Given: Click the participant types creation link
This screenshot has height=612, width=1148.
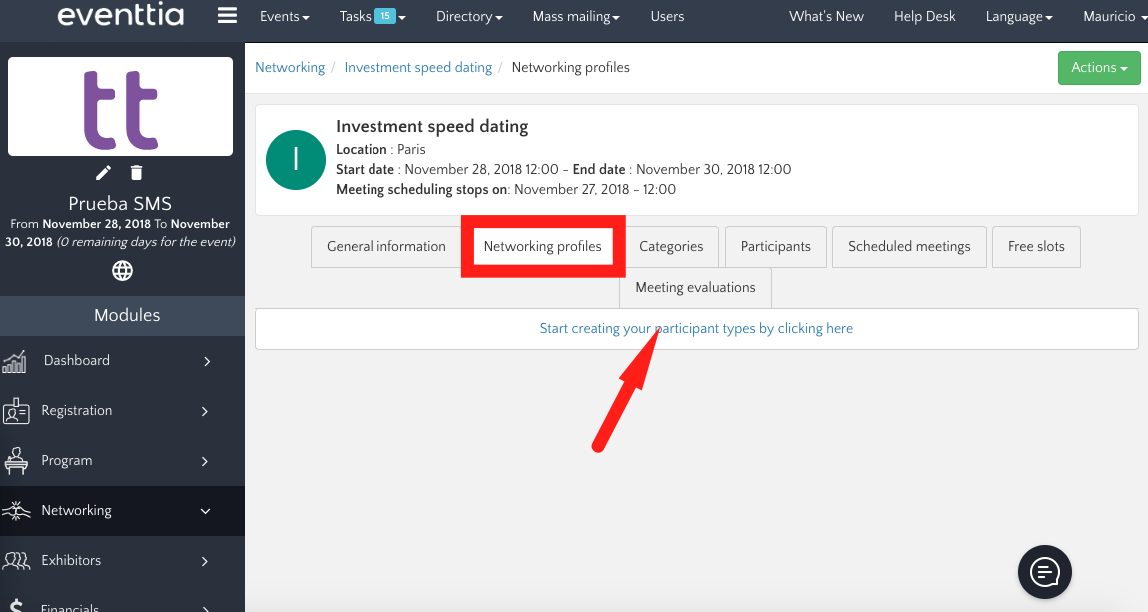Looking at the screenshot, I should point(696,328).
